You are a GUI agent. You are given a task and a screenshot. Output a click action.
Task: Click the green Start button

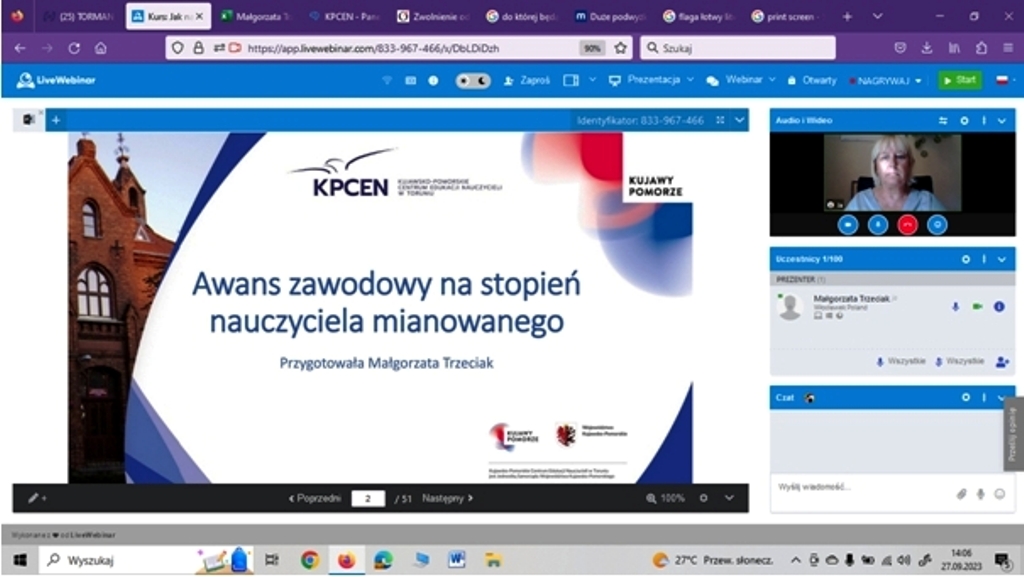pyautogui.click(x=960, y=80)
